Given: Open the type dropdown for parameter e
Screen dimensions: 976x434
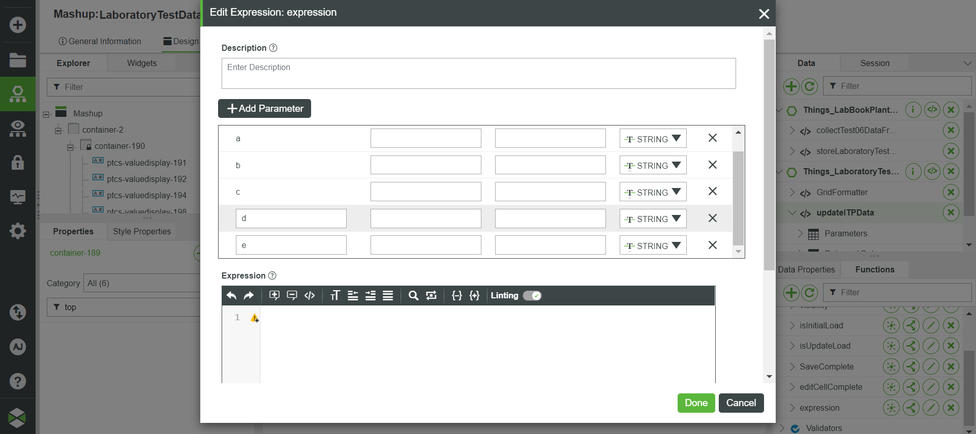Looking at the screenshot, I should pyautogui.click(x=653, y=245).
